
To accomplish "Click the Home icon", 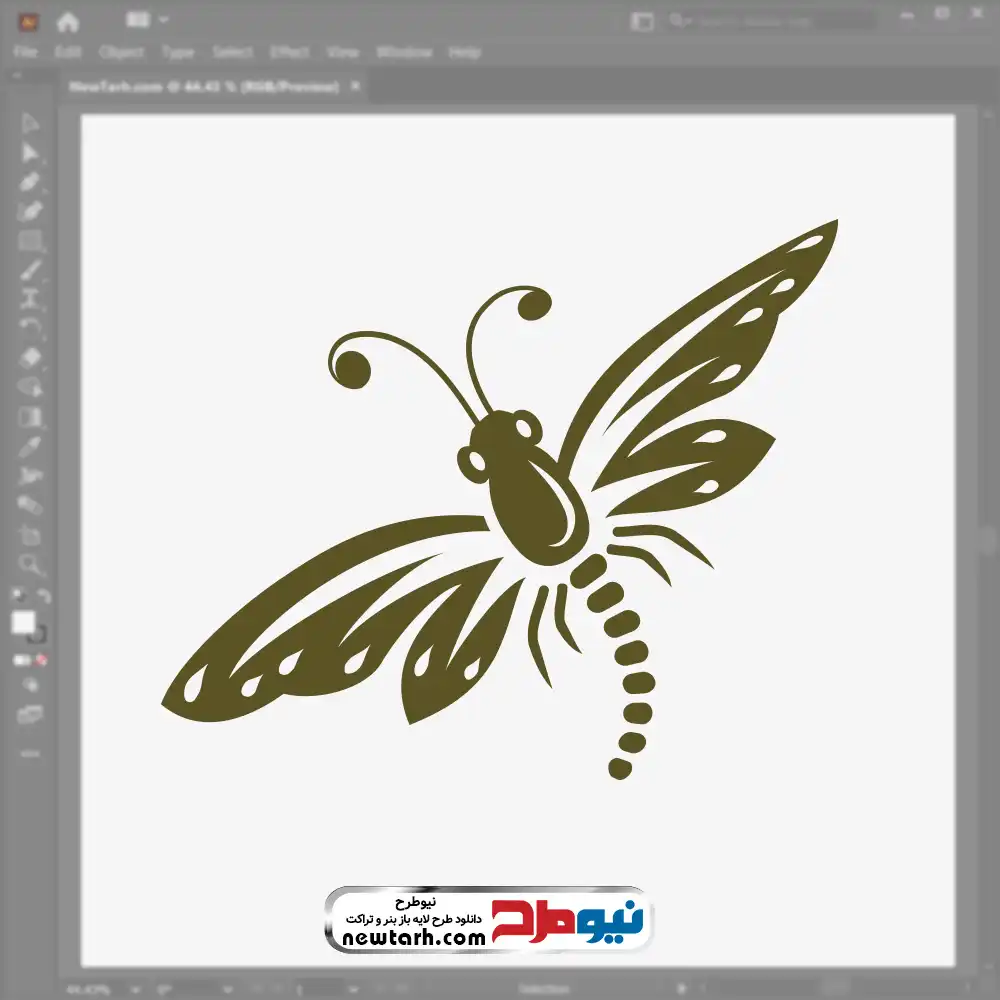I will 68,21.
